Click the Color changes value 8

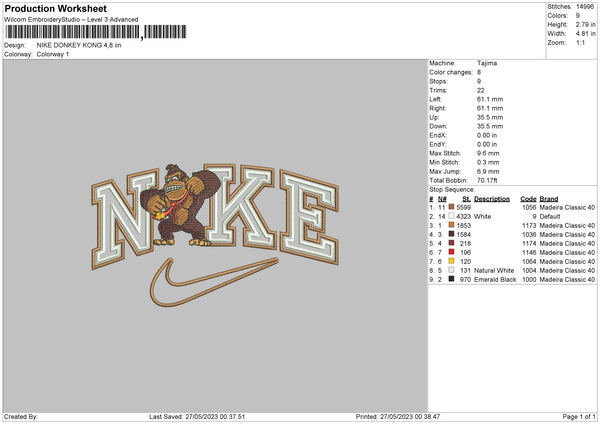pyautogui.click(x=479, y=72)
